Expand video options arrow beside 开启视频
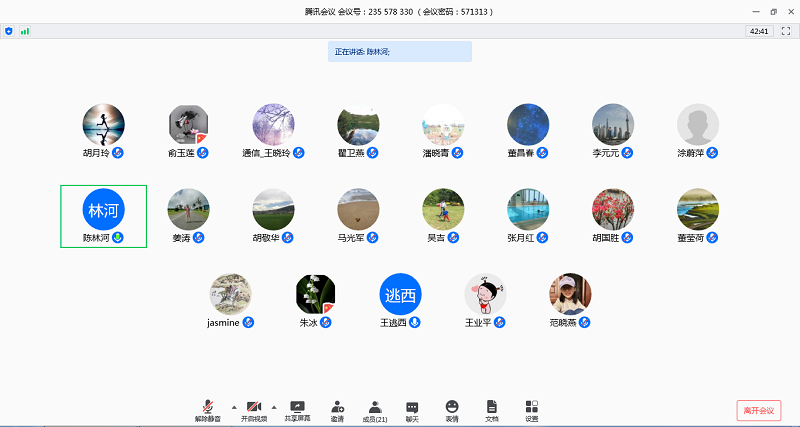The height and width of the screenshot is (427, 800). 276,407
